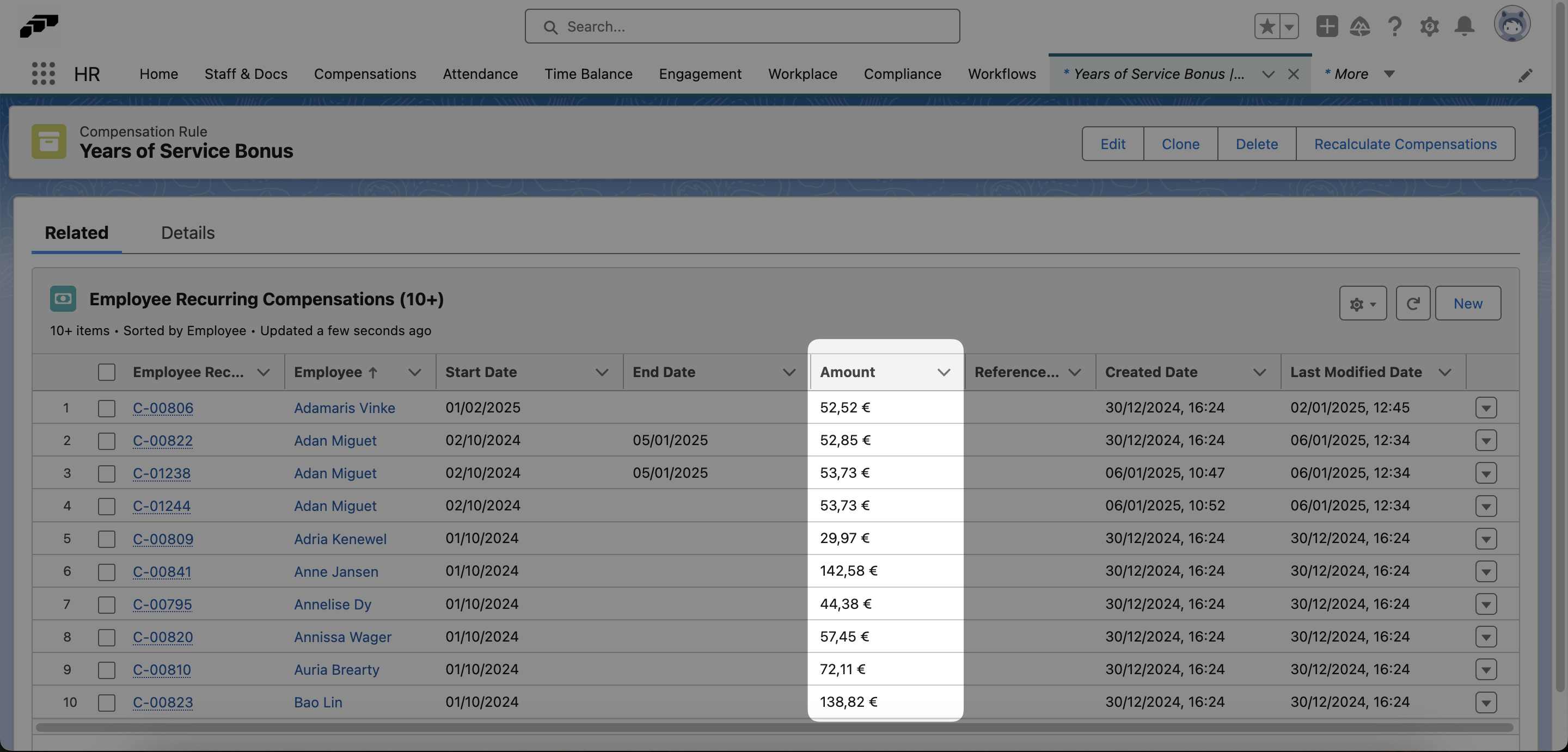The width and height of the screenshot is (1568, 752).
Task: Refresh the Employee Recurring Compensations list
Action: 1413,303
